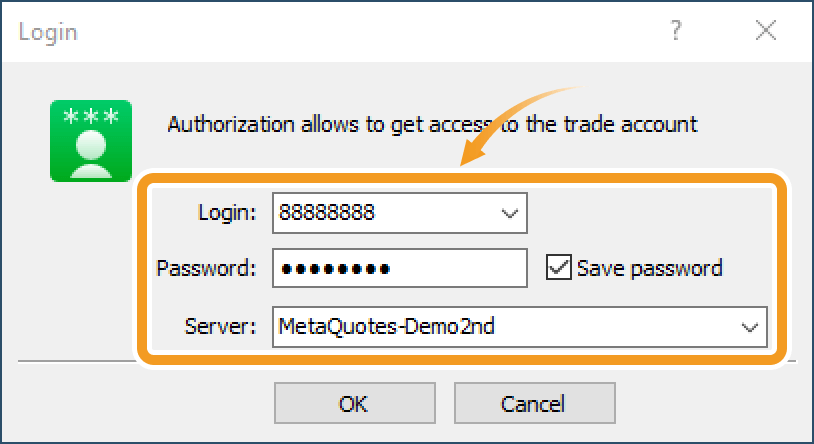Click the Save password label text
The image size is (814, 444).
click(649, 268)
